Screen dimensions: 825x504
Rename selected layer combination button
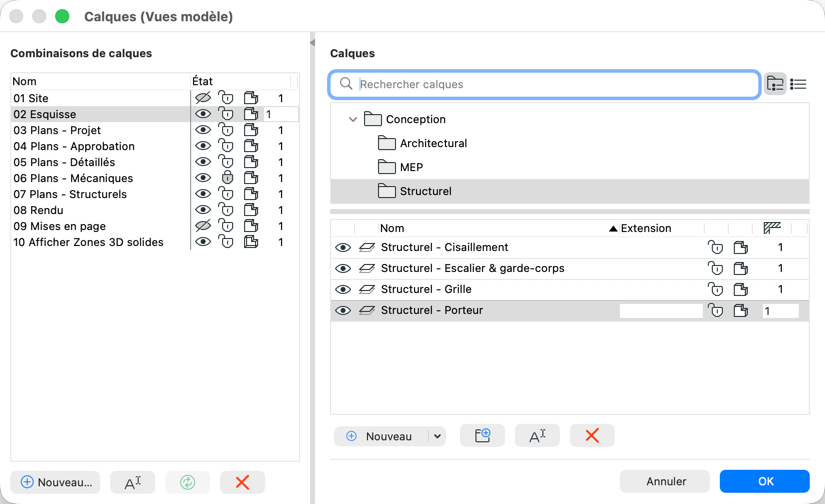click(x=133, y=482)
